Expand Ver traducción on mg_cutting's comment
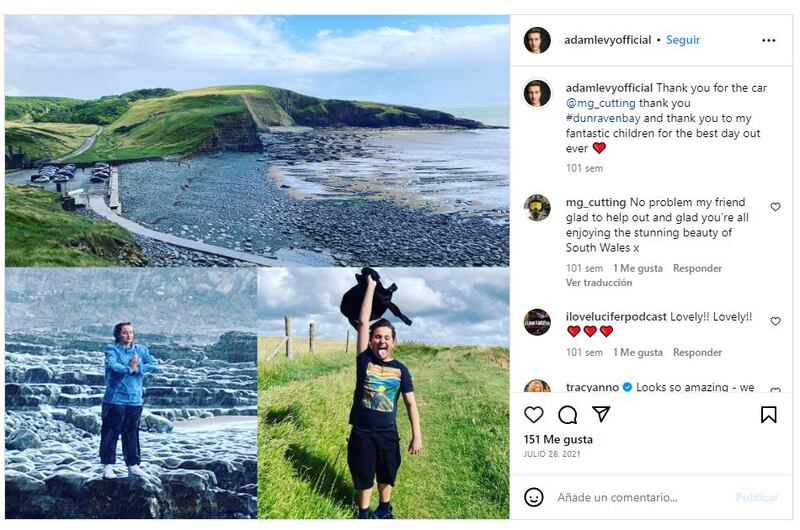The image size is (800, 530). [x=599, y=282]
